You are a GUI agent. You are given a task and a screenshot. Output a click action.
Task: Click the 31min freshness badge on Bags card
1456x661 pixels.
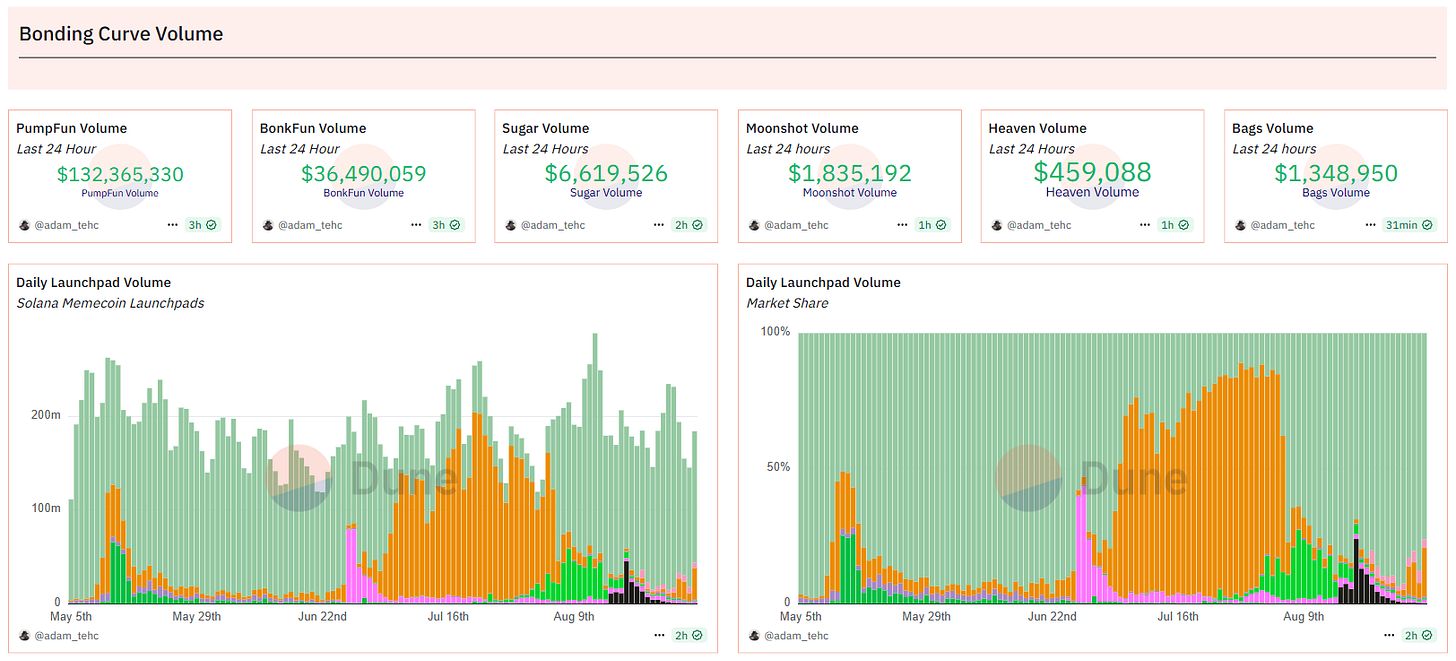[1409, 225]
